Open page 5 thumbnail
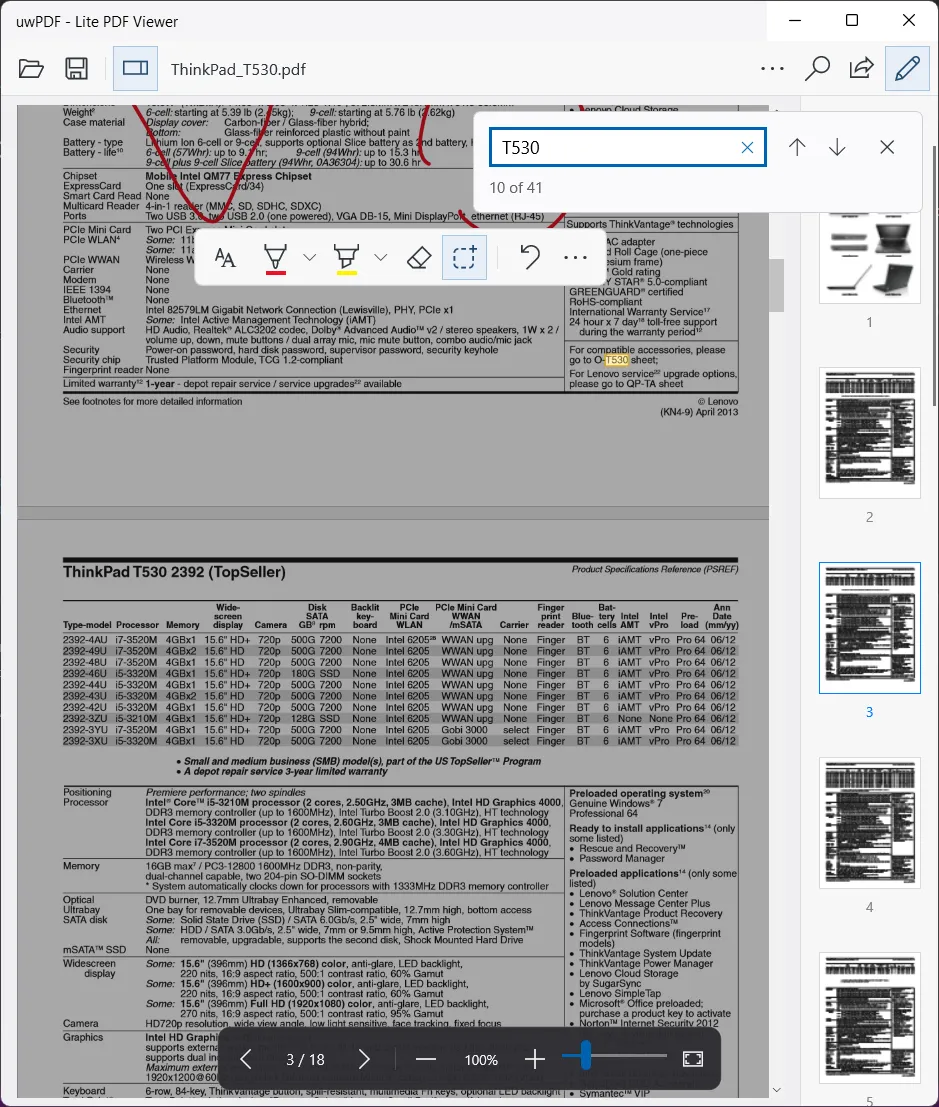 (x=870, y=1017)
